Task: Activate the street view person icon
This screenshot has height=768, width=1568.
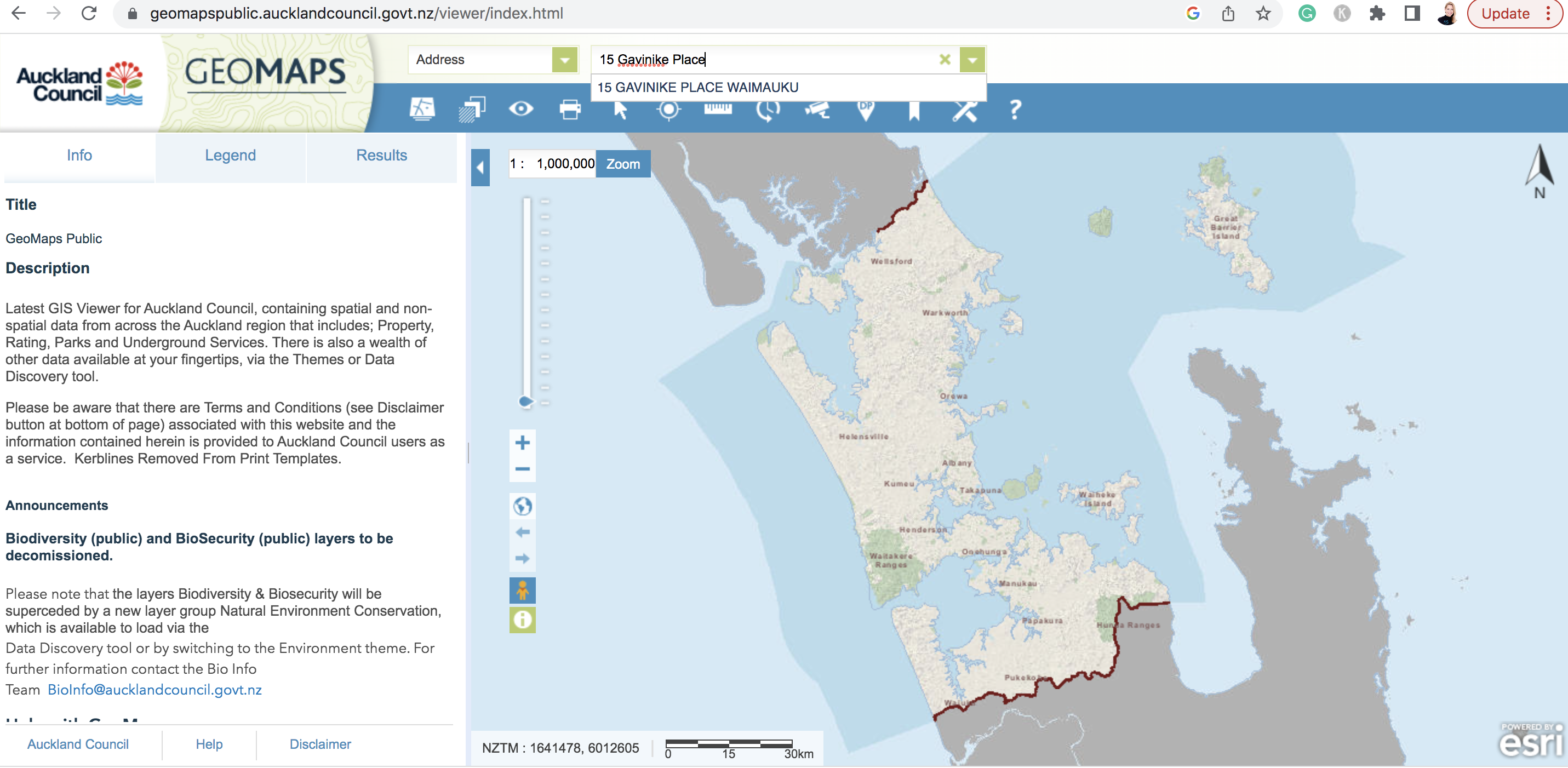Action: tap(522, 591)
